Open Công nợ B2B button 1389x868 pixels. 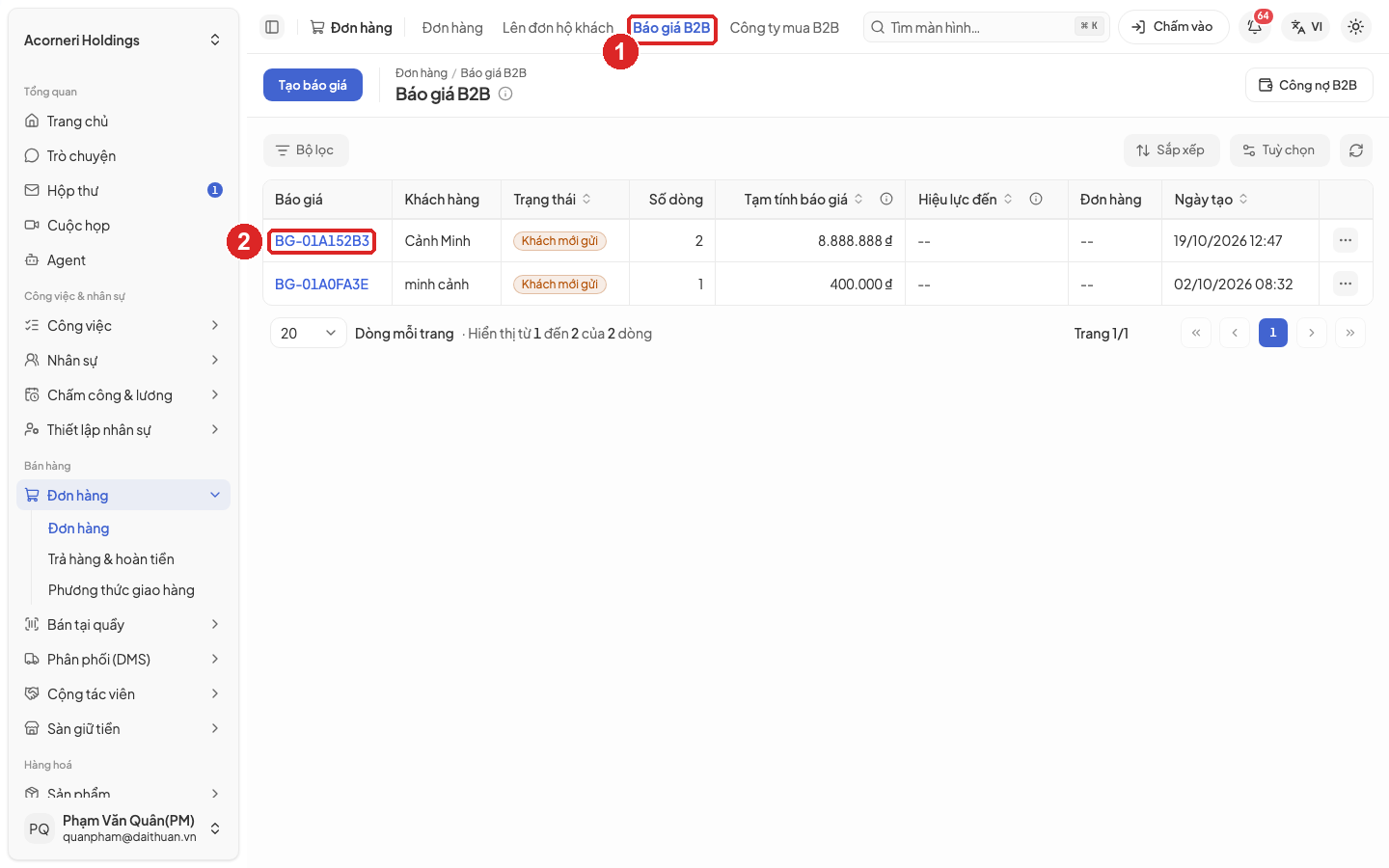point(1309,85)
